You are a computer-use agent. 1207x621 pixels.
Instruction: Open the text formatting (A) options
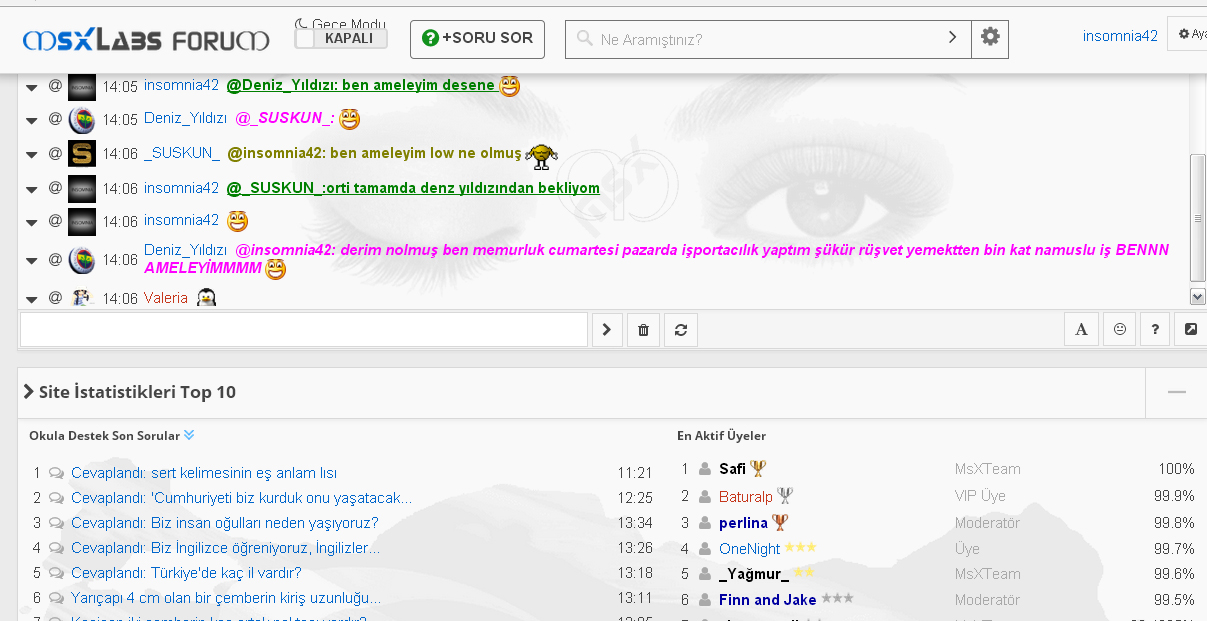[x=1081, y=330]
